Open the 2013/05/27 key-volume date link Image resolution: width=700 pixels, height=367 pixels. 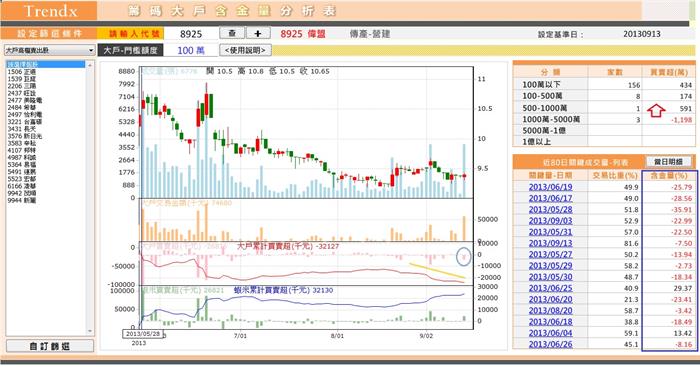[x=550, y=254]
